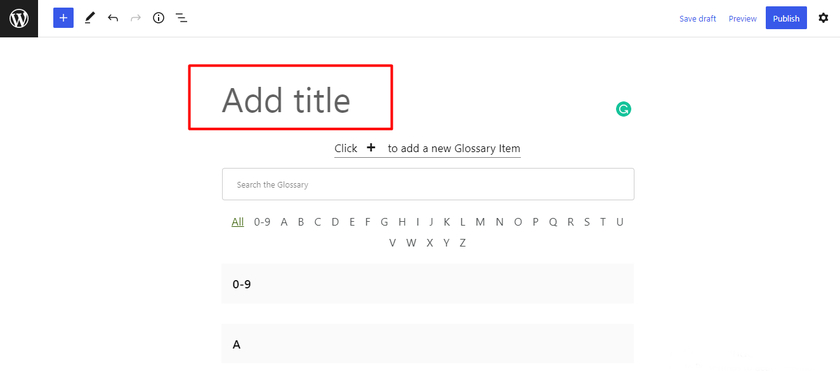Screen dimensions: 840x372
Task: Filter glossary by letter M
Action: coord(480,222)
